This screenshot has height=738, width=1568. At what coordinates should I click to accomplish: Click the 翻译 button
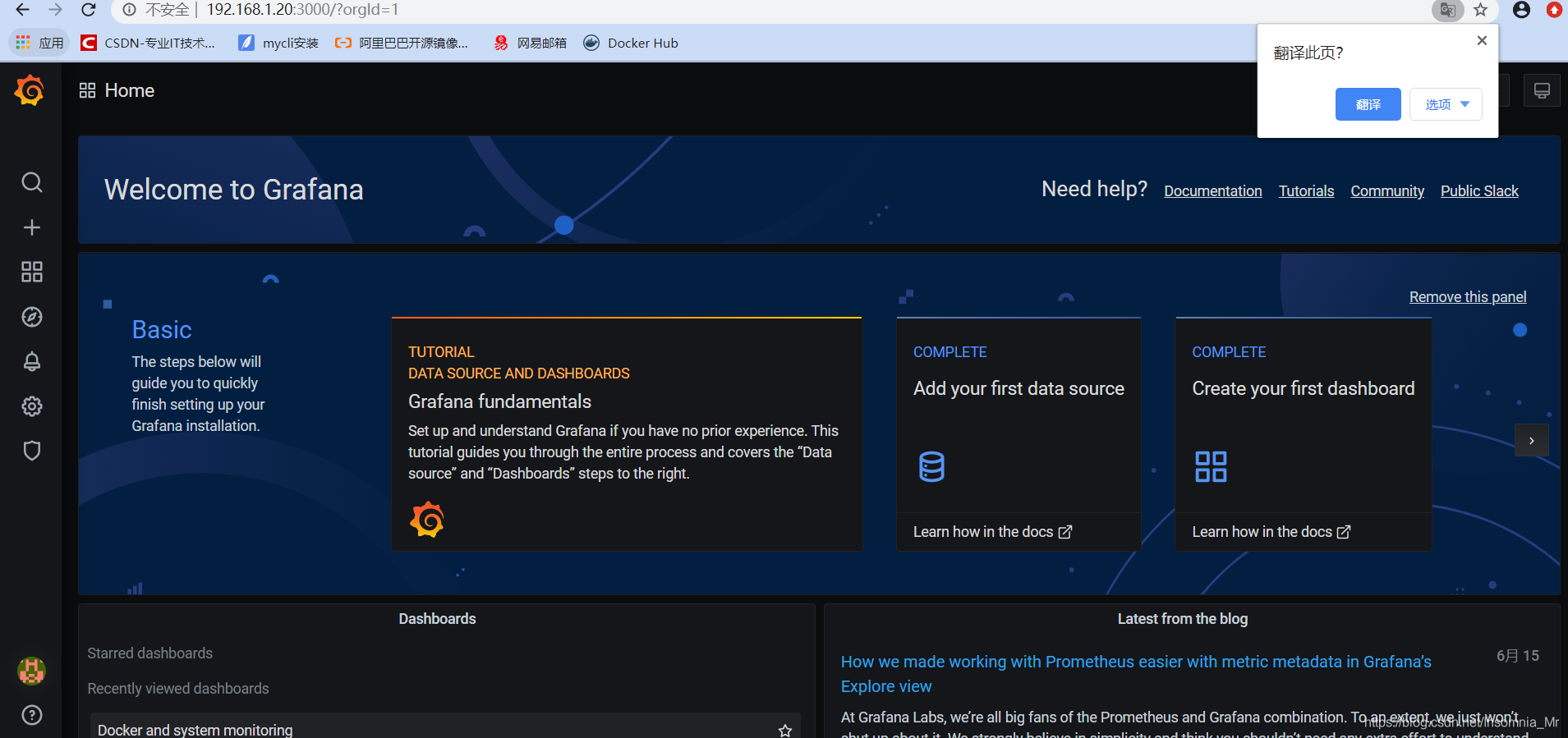tap(1368, 104)
